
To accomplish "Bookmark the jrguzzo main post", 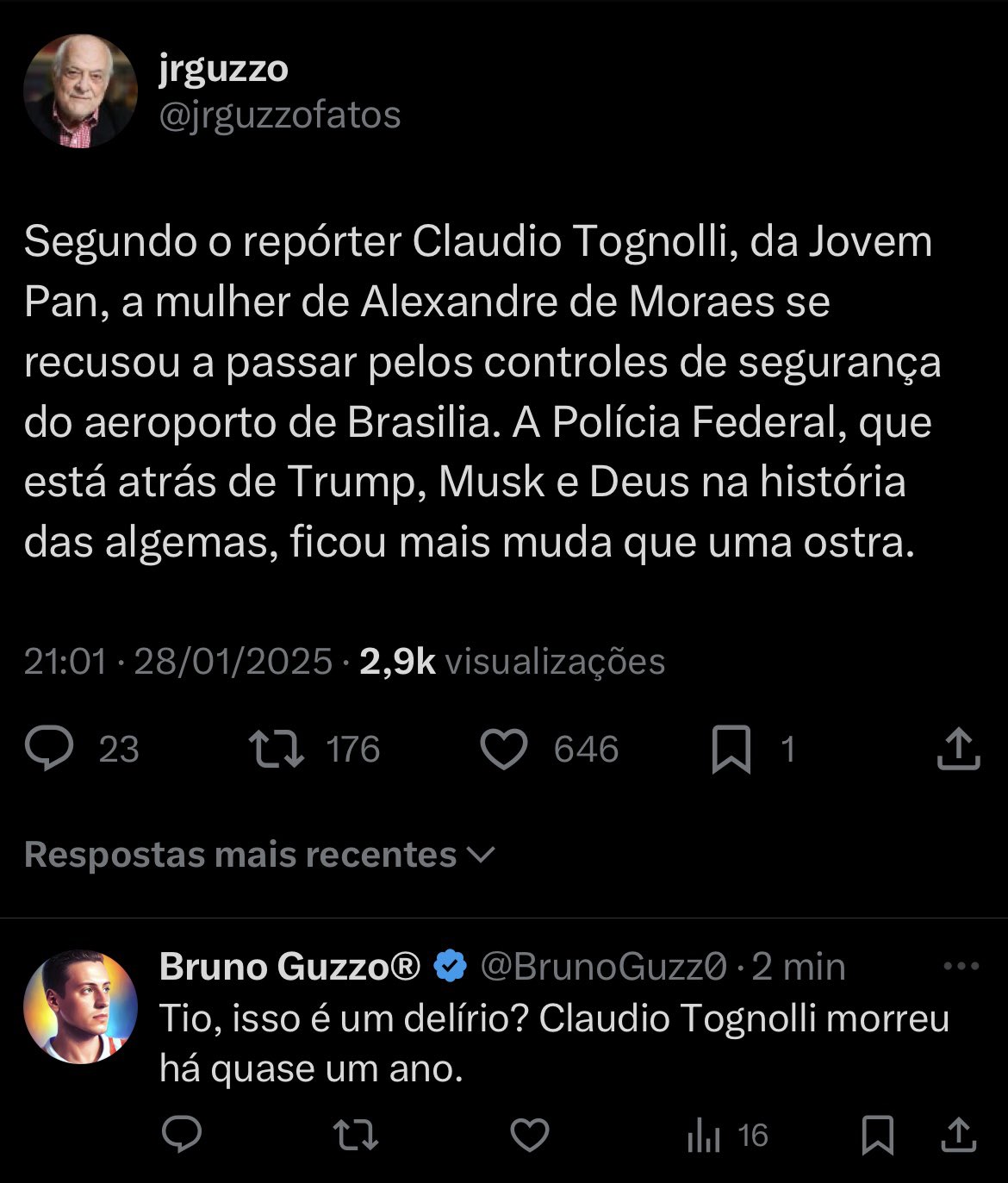I will [x=731, y=749].
